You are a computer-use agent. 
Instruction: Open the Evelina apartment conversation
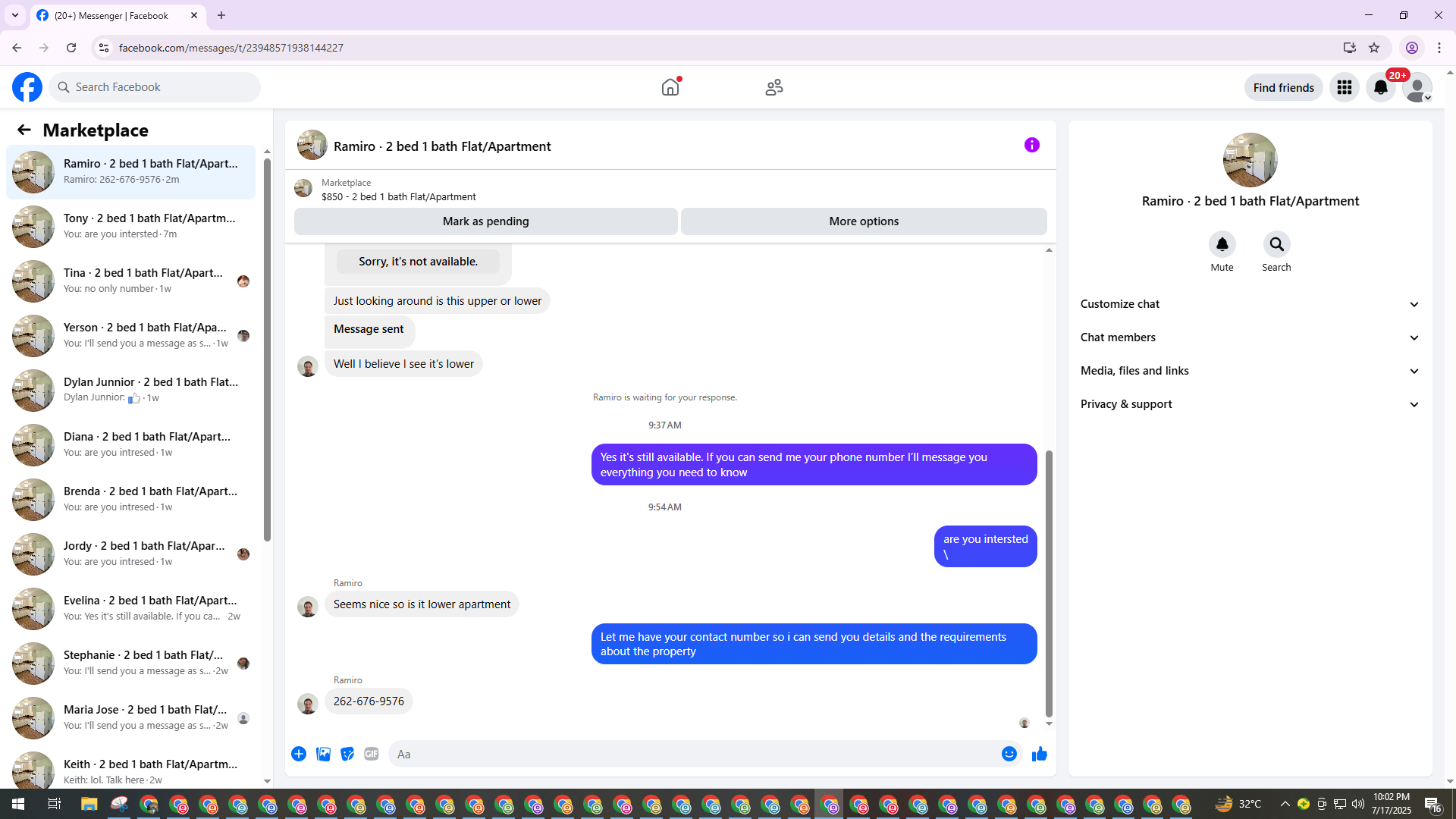click(x=130, y=608)
